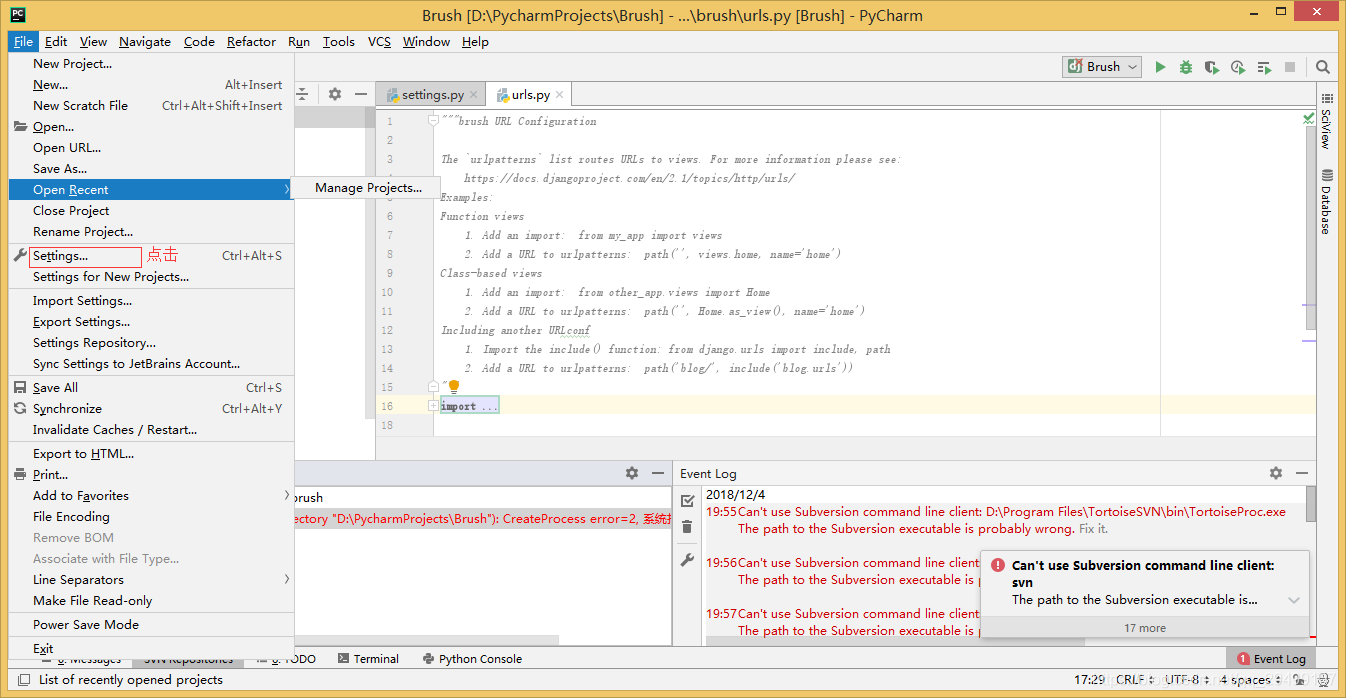
Task: Click '17 more' notifications link
Action: coord(1144,628)
